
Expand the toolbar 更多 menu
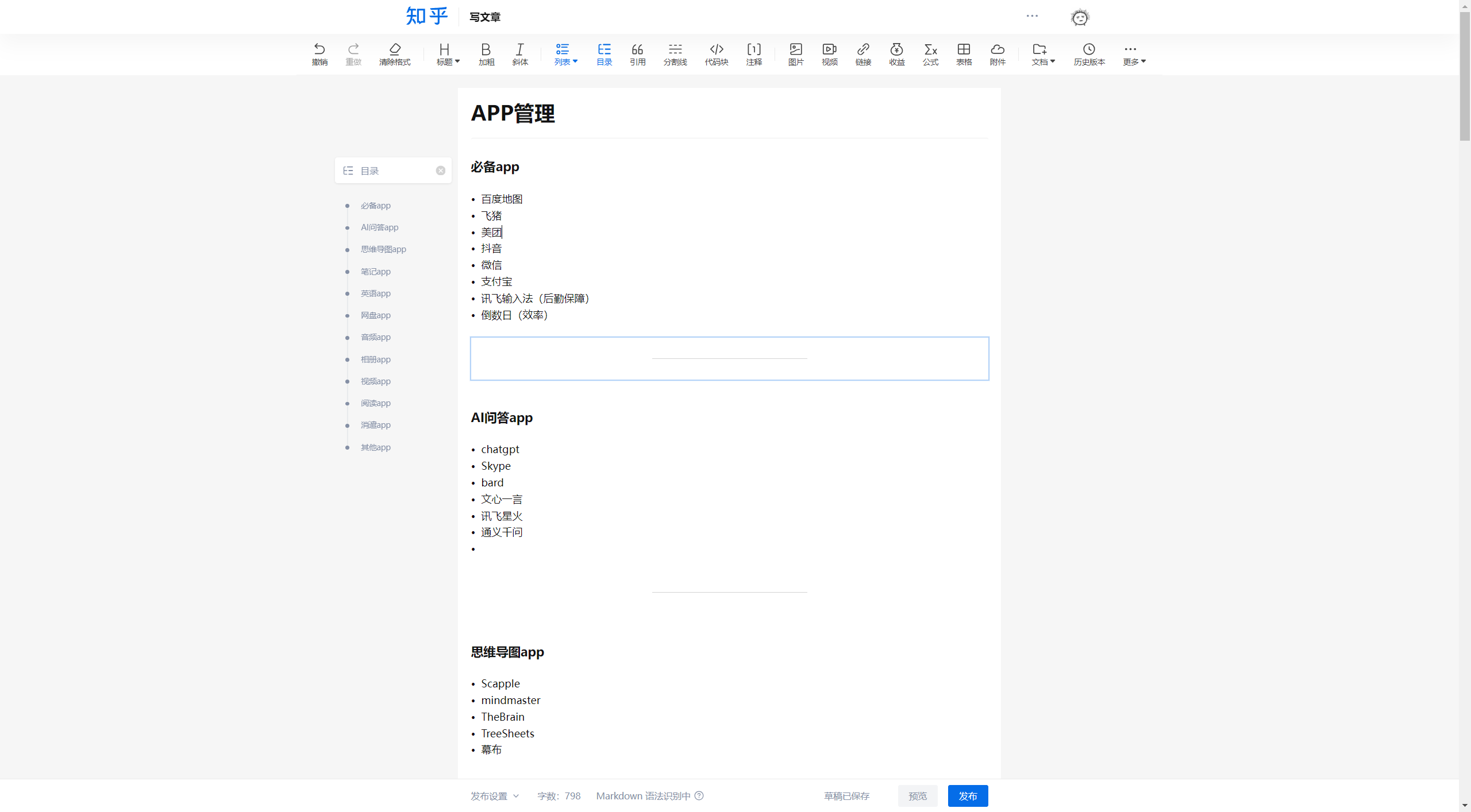(1134, 55)
